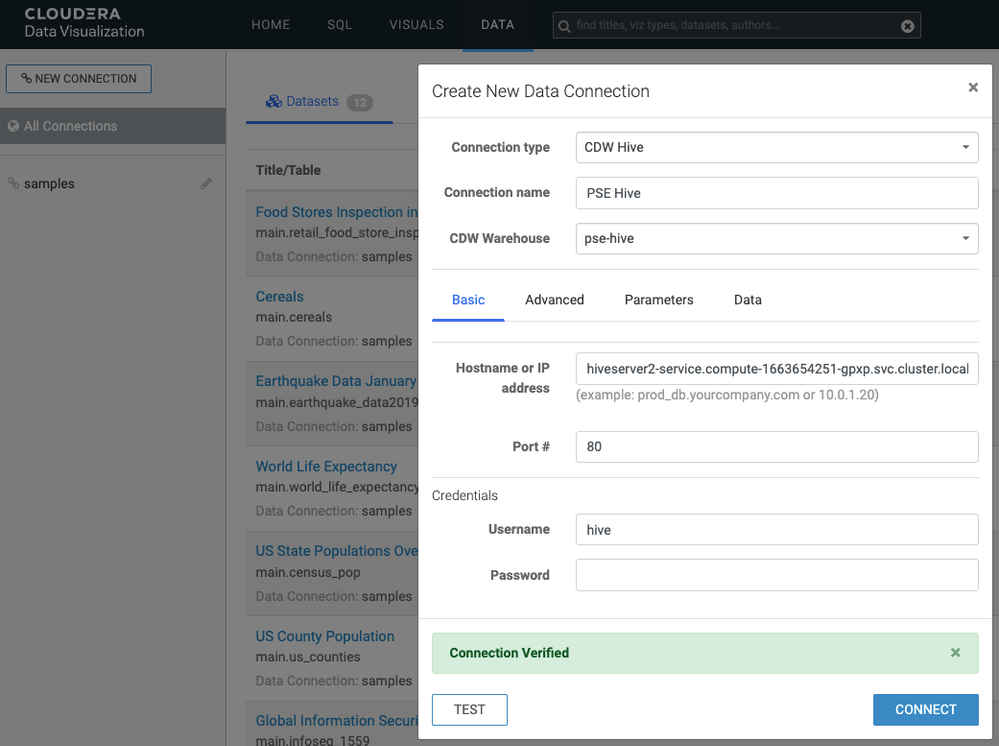Open the Connection type dropdown
Image resolution: width=999 pixels, height=746 pixels.
click(x=777, y=147)
